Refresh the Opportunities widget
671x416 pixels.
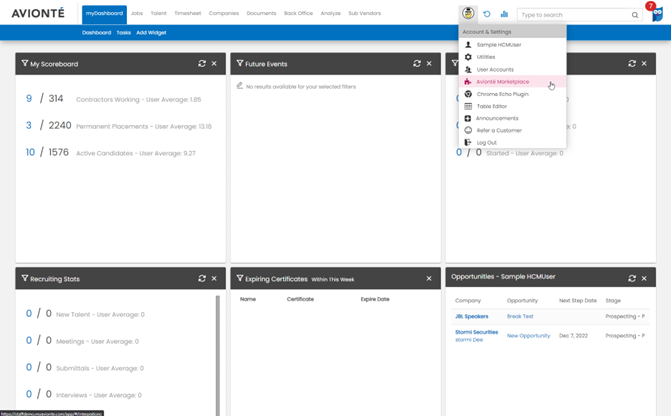click(632, 278)
